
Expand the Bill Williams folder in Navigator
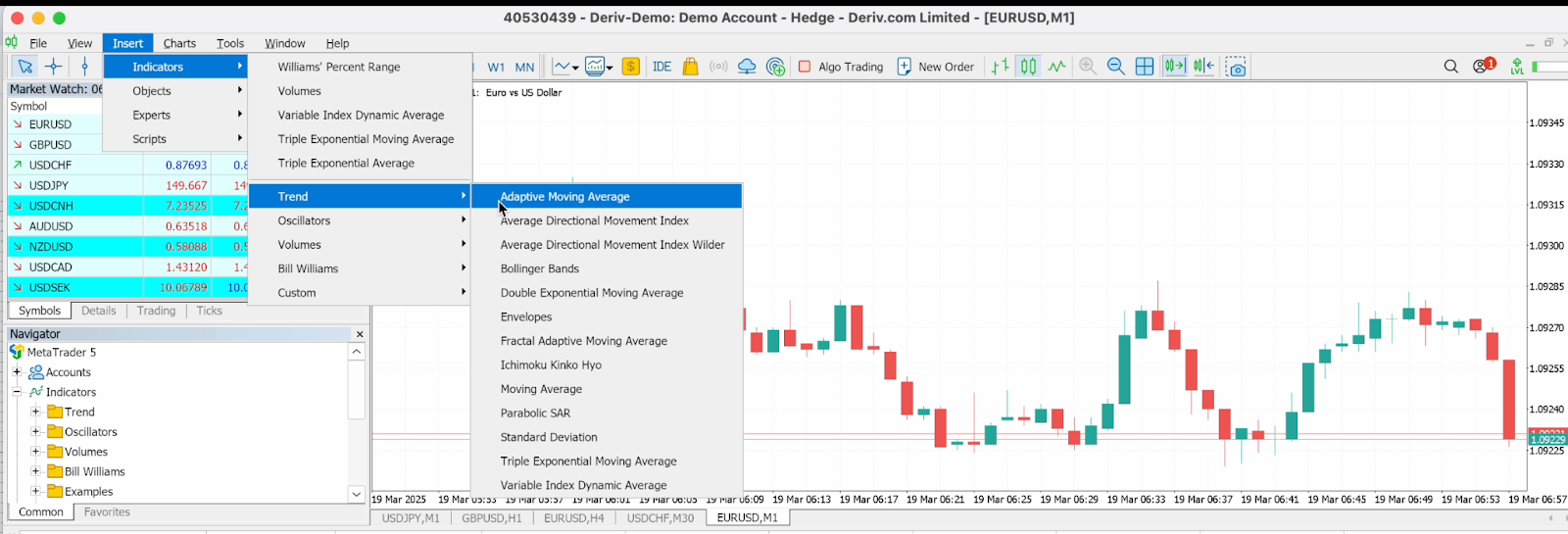(35, 471)
